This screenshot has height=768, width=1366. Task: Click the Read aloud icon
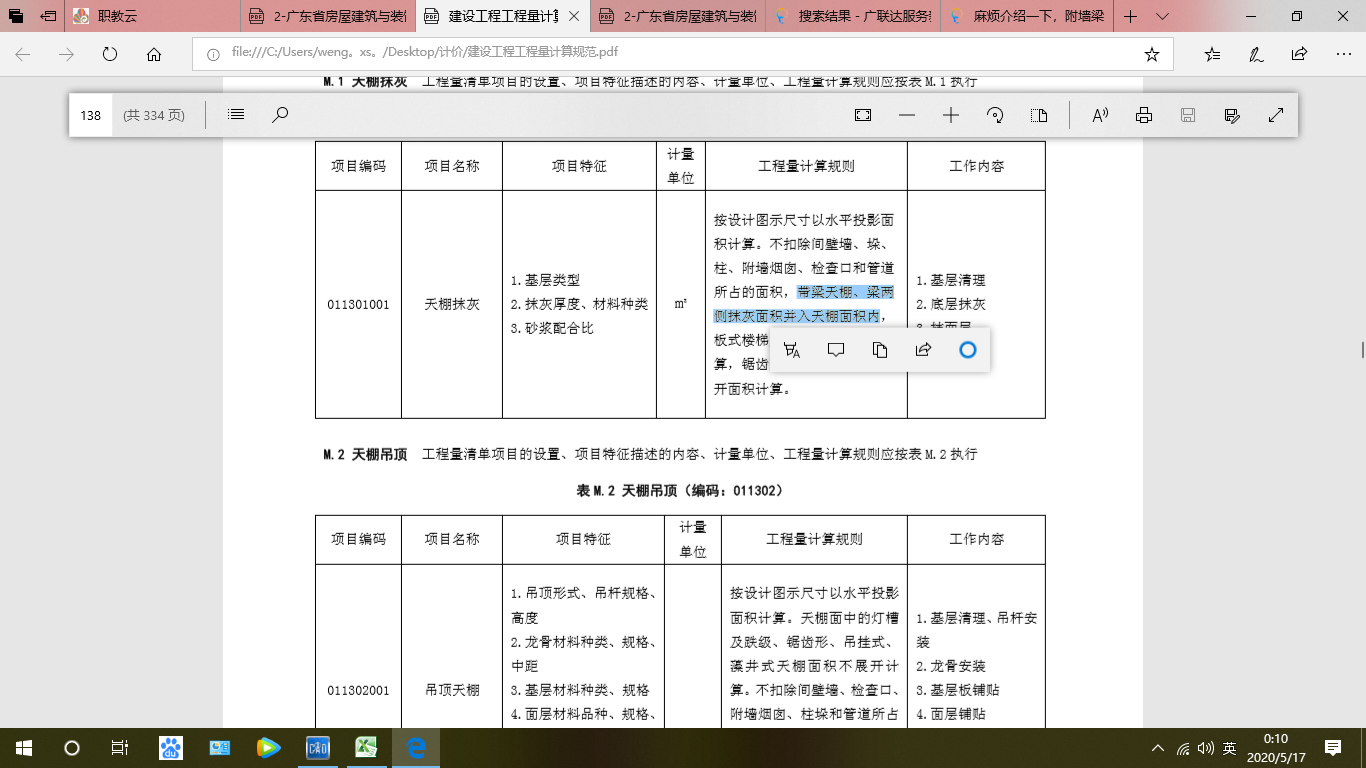coord(1100,115)
